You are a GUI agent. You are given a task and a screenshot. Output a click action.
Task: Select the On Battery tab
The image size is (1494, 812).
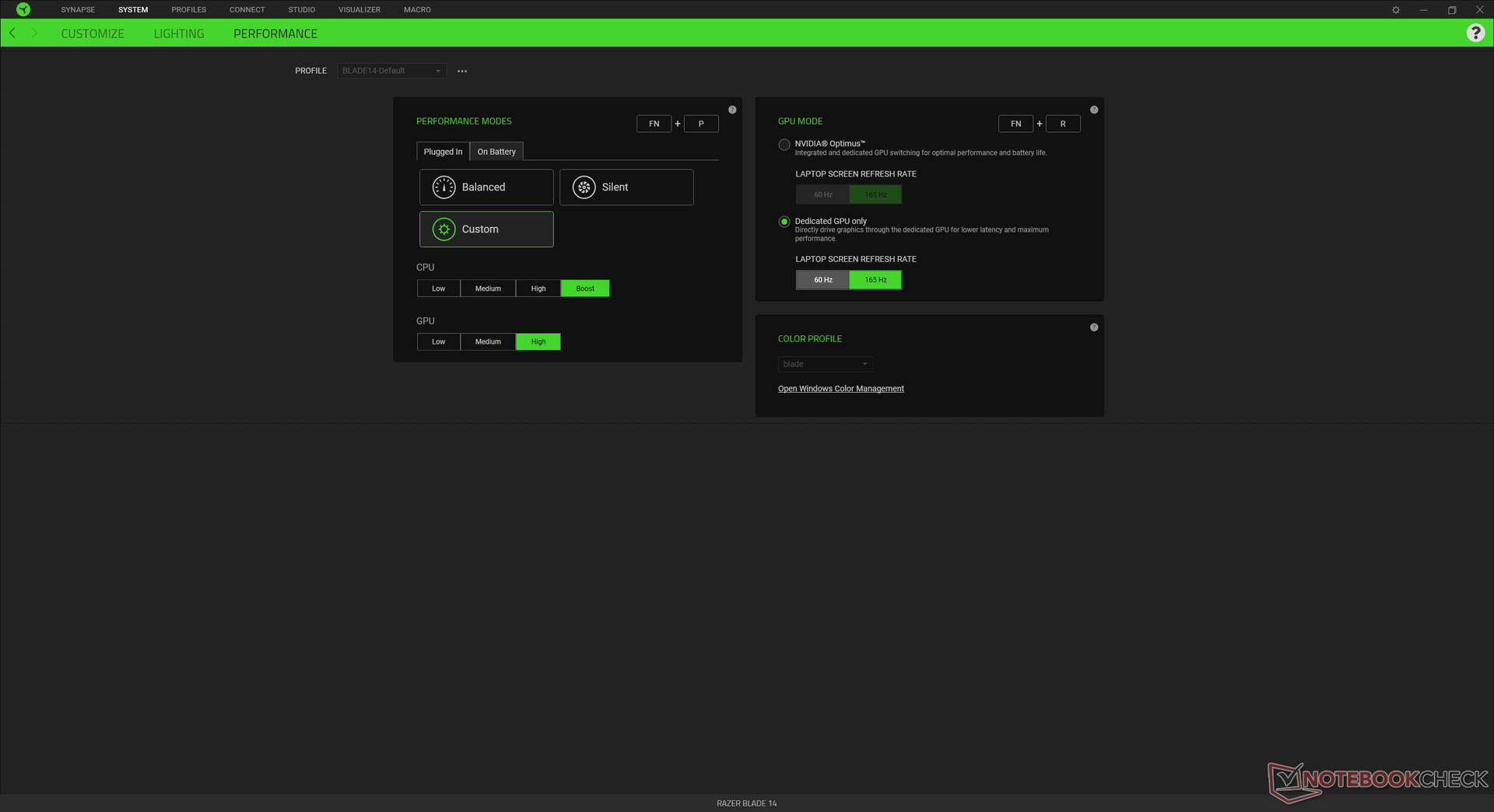(496, 152)
